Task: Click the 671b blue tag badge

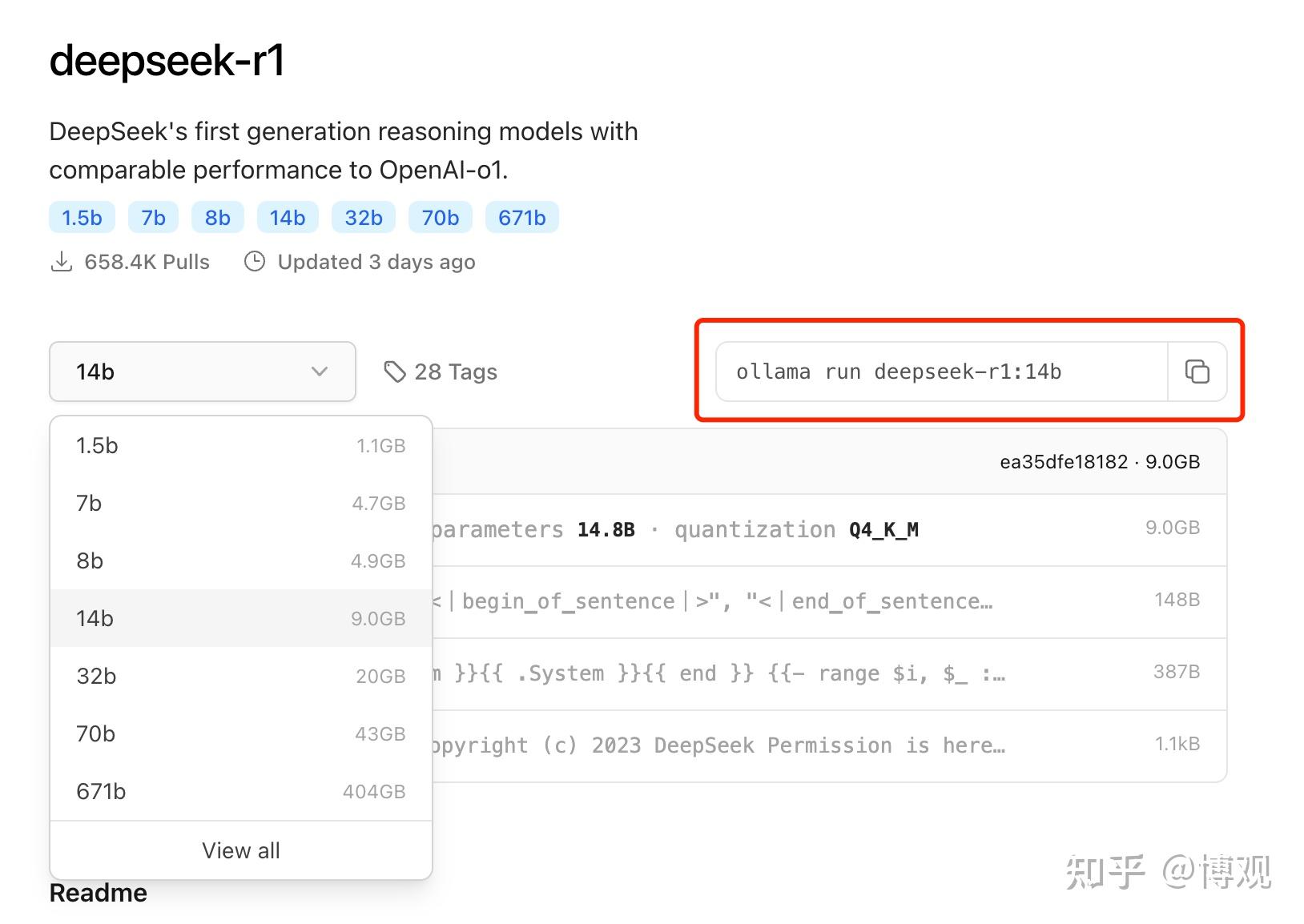Action: (521, 218)
